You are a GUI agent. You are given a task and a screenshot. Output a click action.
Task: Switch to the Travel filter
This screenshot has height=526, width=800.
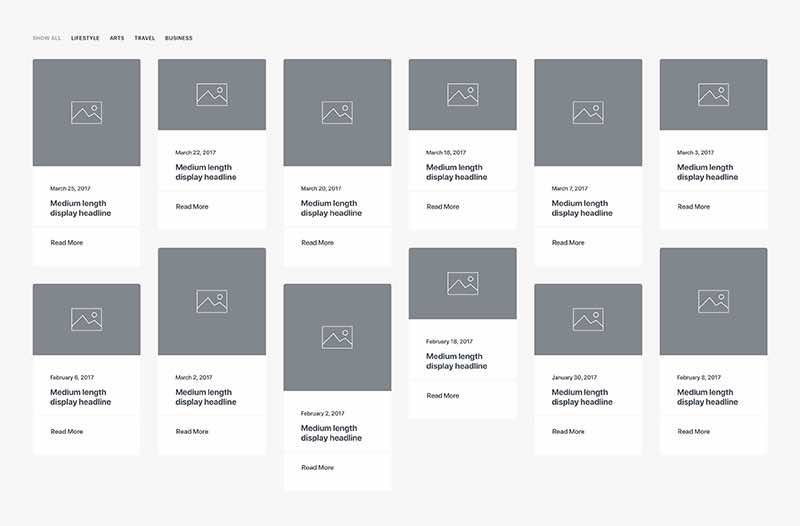145,38
